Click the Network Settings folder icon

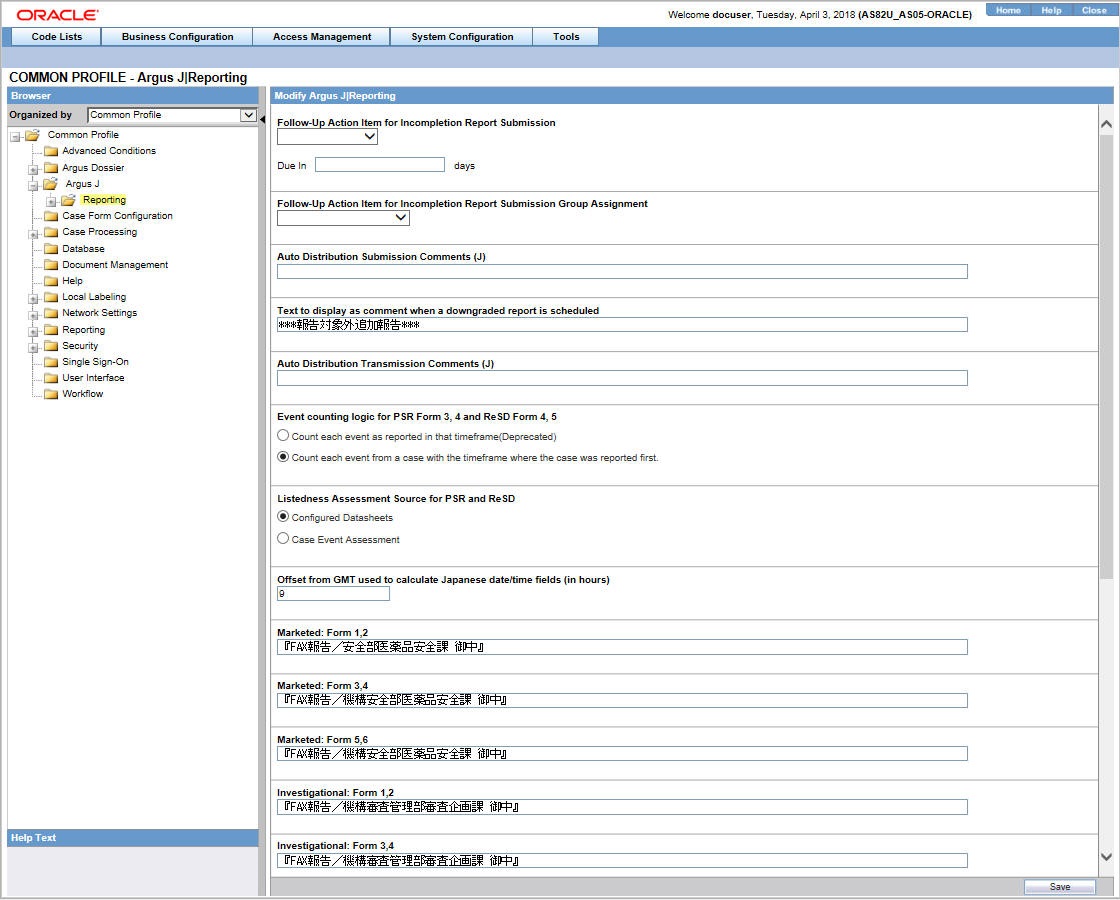click(51, 313)
